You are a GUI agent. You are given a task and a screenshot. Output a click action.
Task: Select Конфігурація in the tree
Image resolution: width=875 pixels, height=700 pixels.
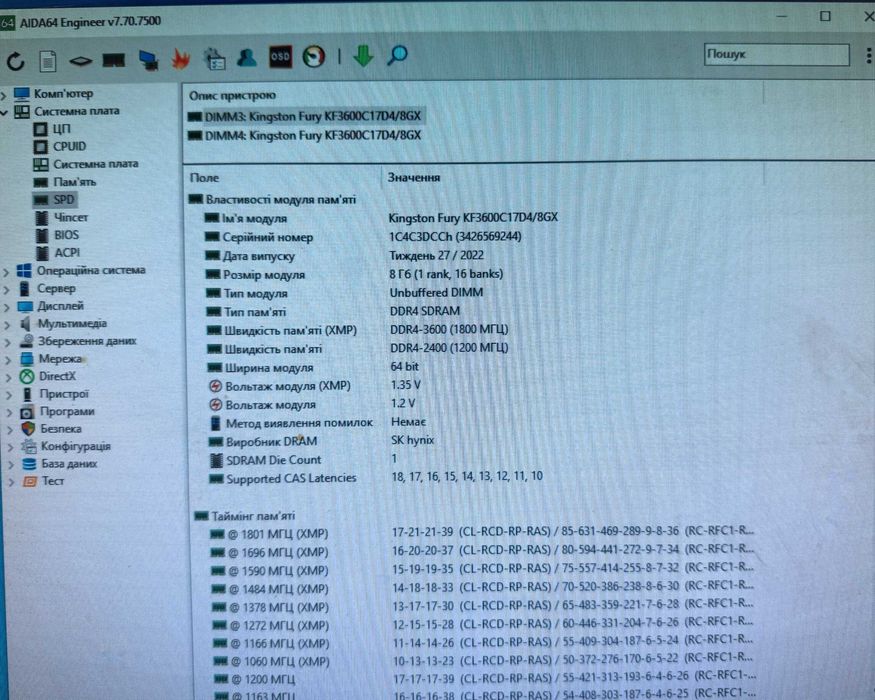66,447
